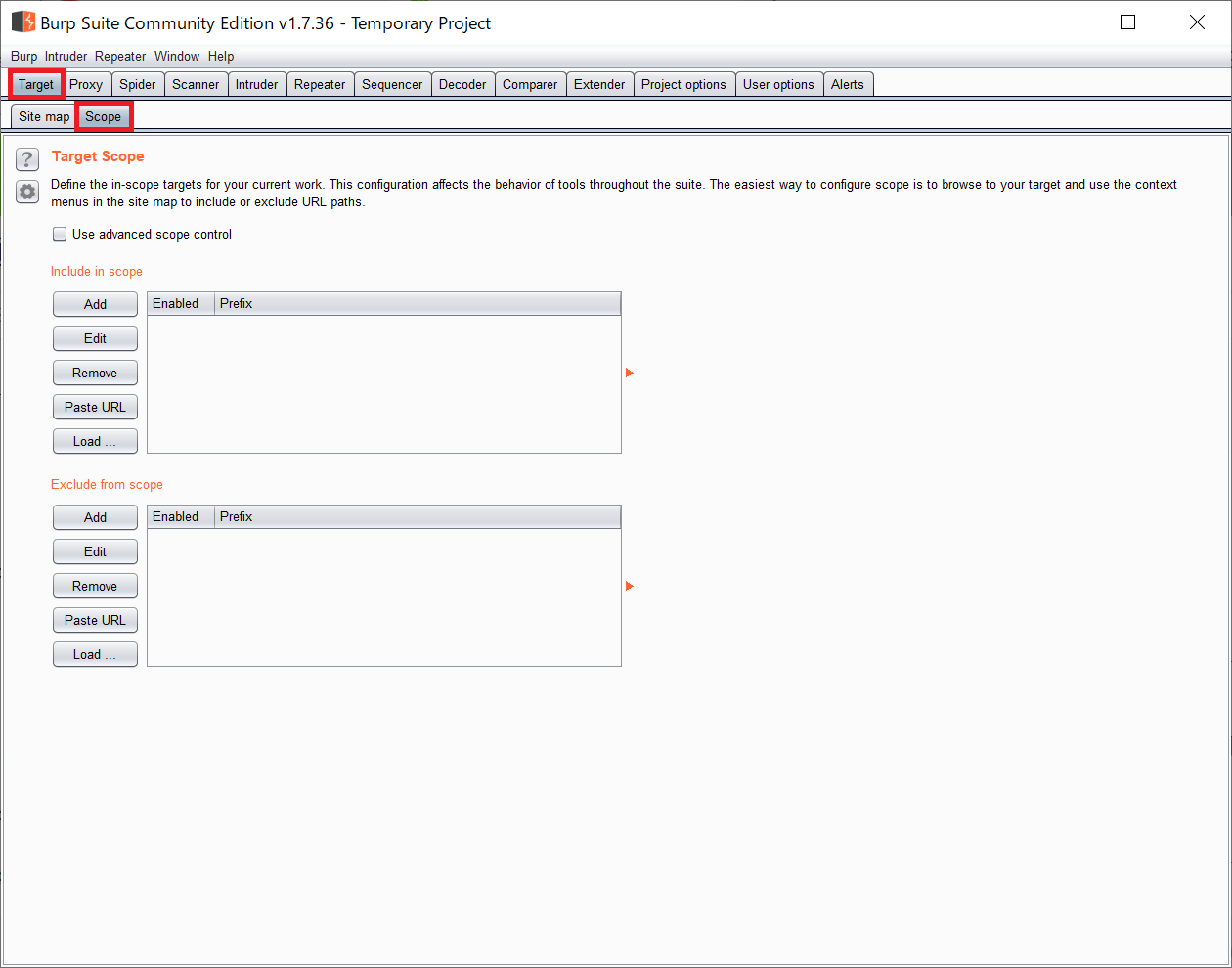Image resolution: width=1232 pixels, height=968 pixels.
Task: Click the Include in scope label
Action: click(97, 271)
